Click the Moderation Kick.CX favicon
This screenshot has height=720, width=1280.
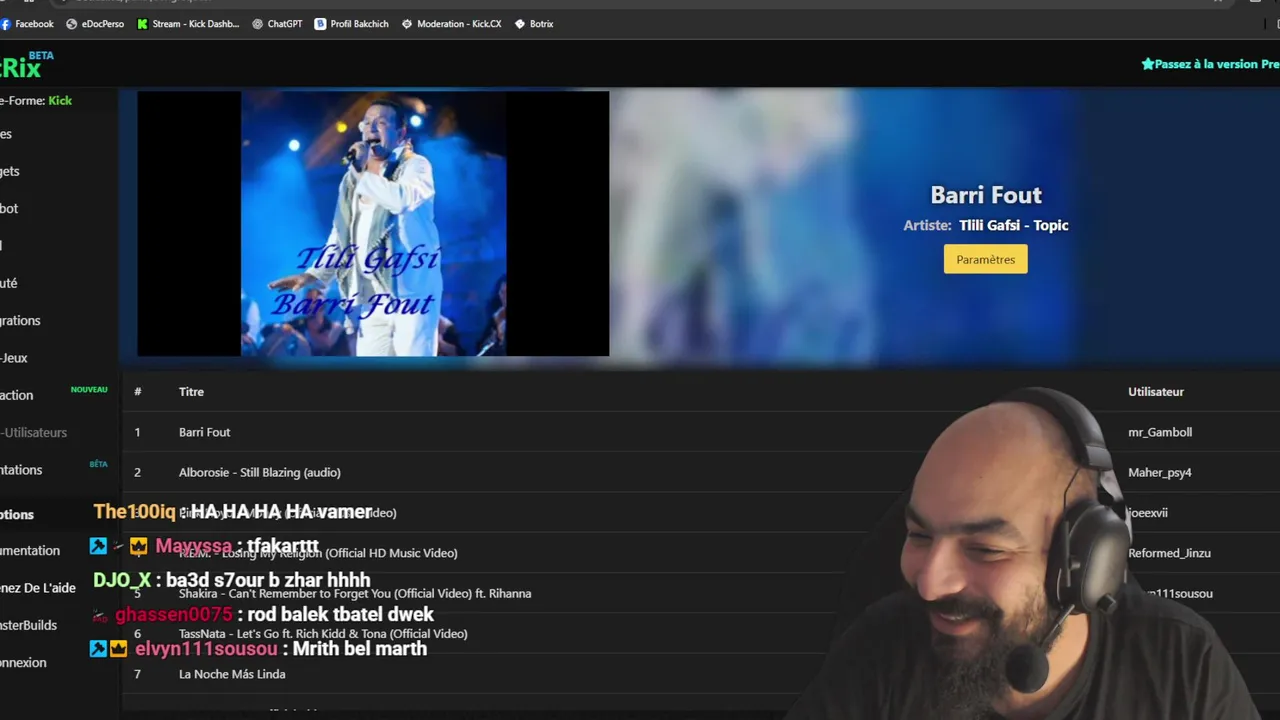point(407,24)
